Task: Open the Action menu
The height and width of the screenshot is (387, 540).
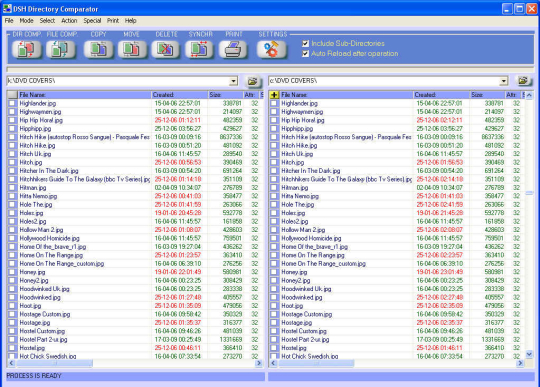Action: pyautogui.click(x=69, y=21)
